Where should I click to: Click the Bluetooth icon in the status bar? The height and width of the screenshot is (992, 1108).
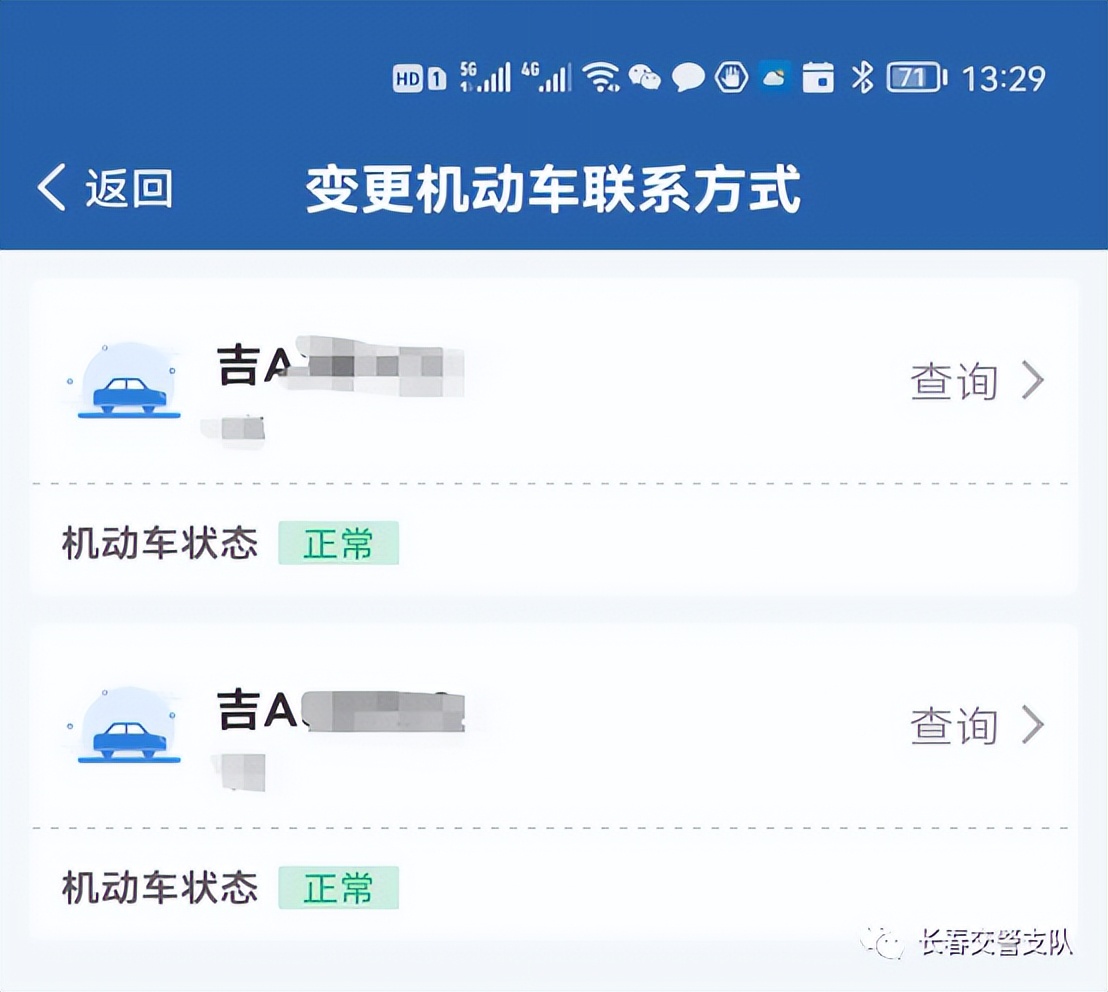point(861,76)
